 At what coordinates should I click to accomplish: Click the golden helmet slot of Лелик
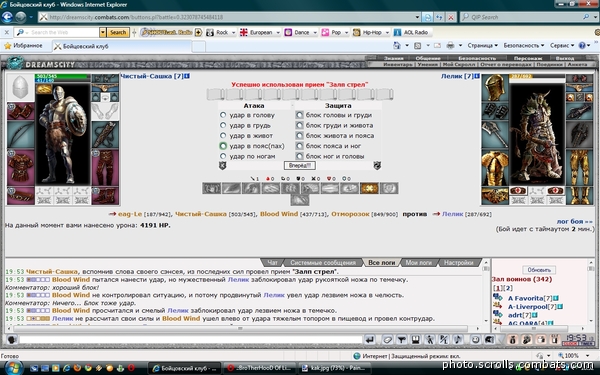(495, 88)
